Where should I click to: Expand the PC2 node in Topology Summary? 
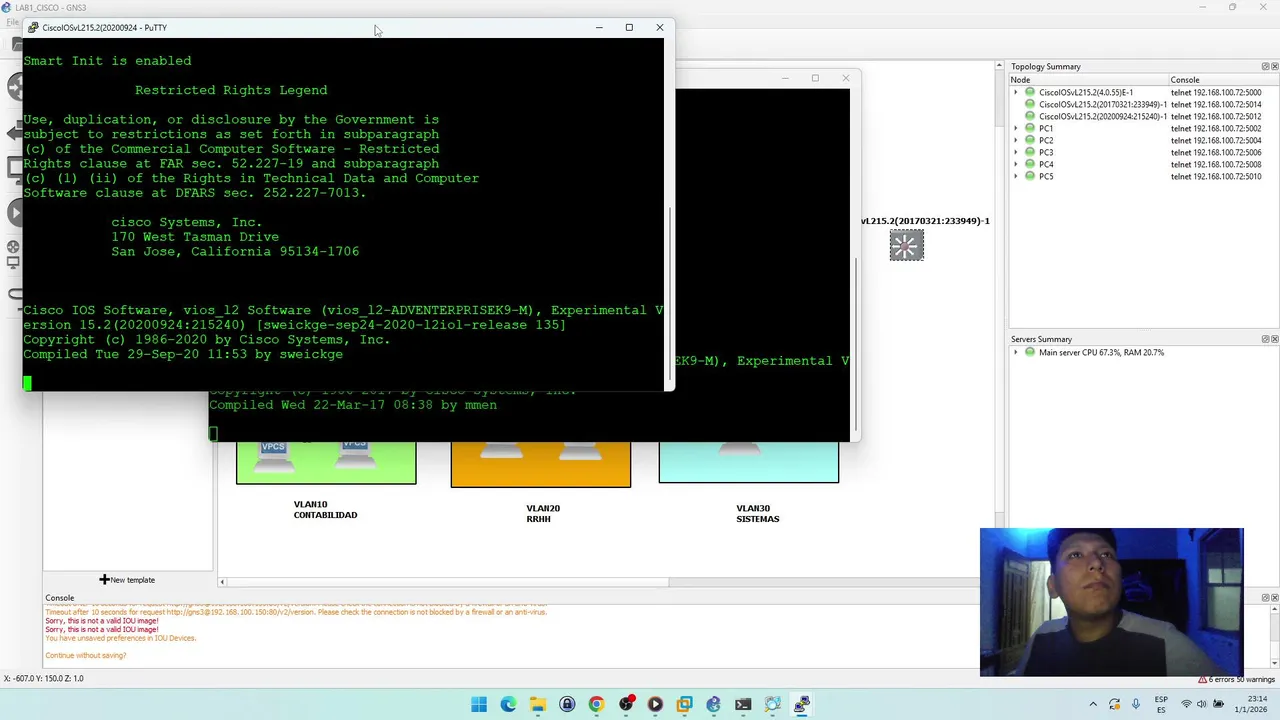click(x=1016, y=140)
